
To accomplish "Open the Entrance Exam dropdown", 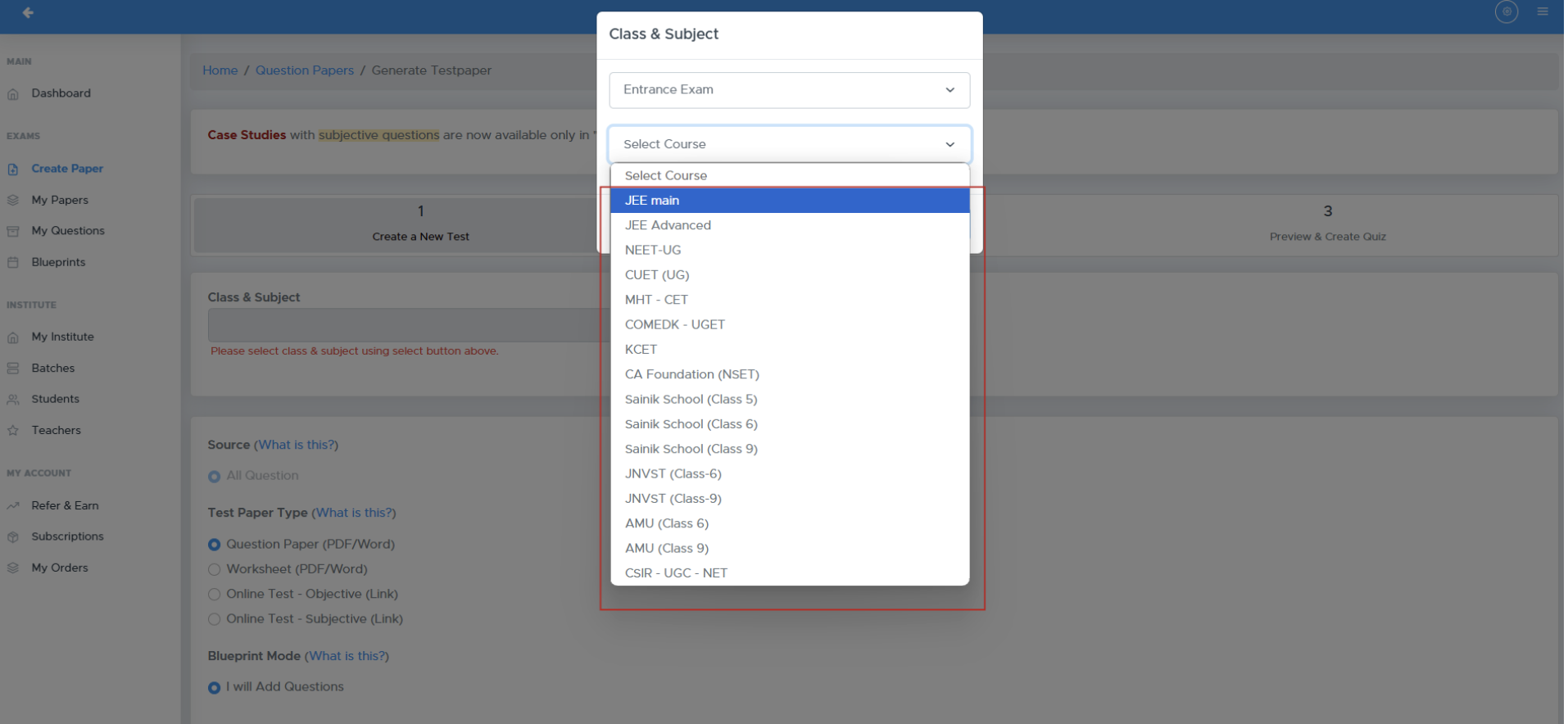I will (789, 90).
